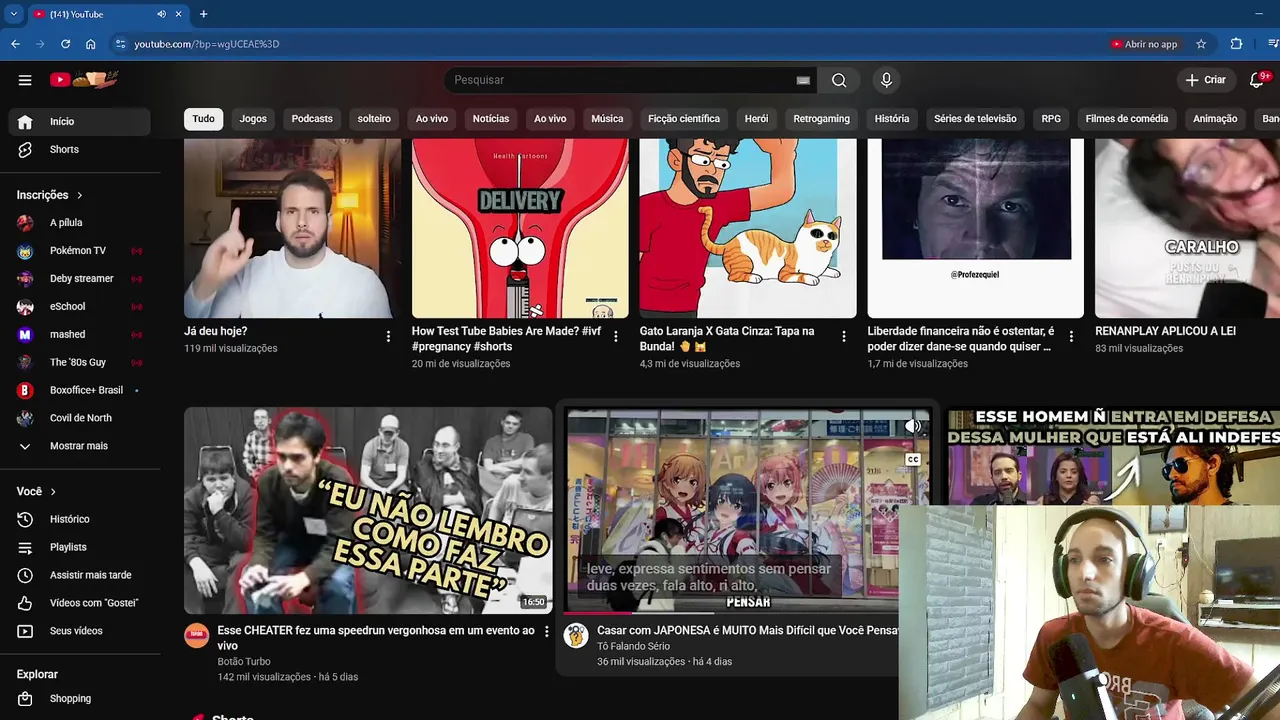Image resolution: width=1280 pixels, height=720 pixels.
Task: Open the orange cat short thumbnail
Action: (x=748, y=228)
